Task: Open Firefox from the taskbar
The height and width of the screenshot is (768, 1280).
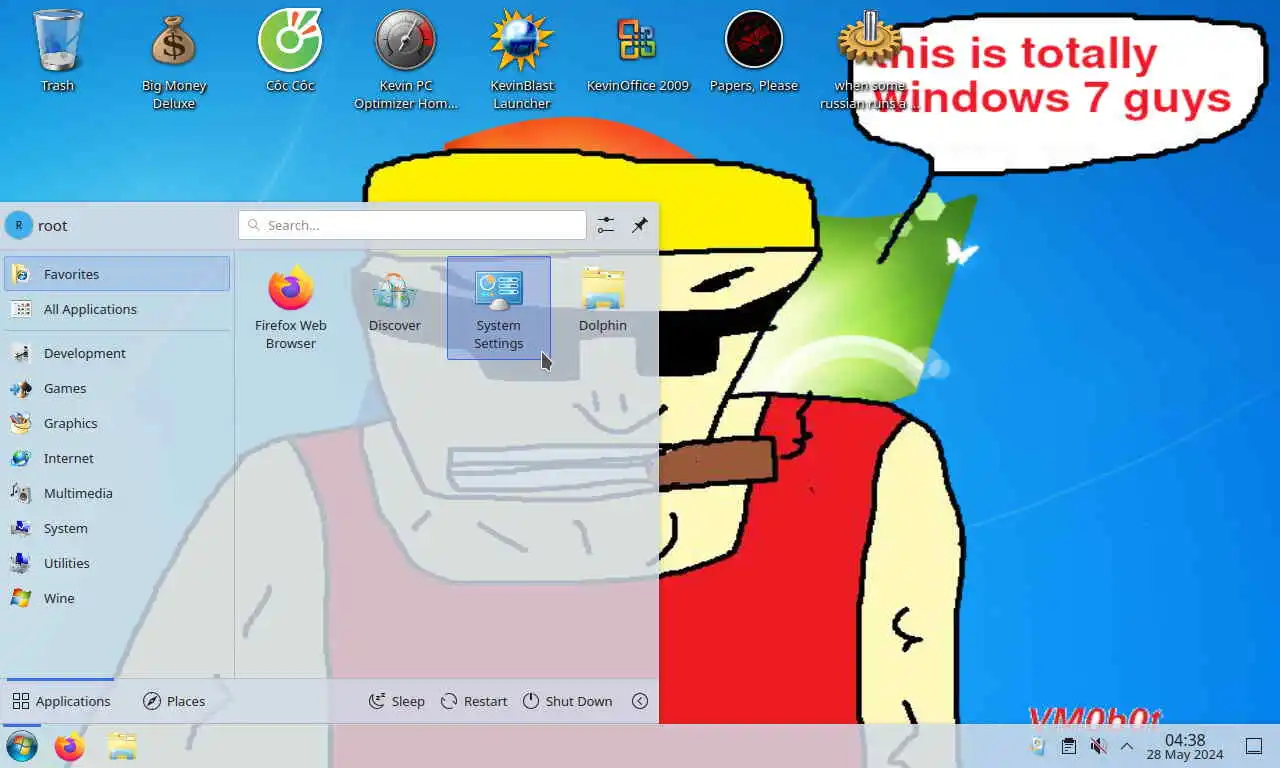Action: (x=70, y=746)
